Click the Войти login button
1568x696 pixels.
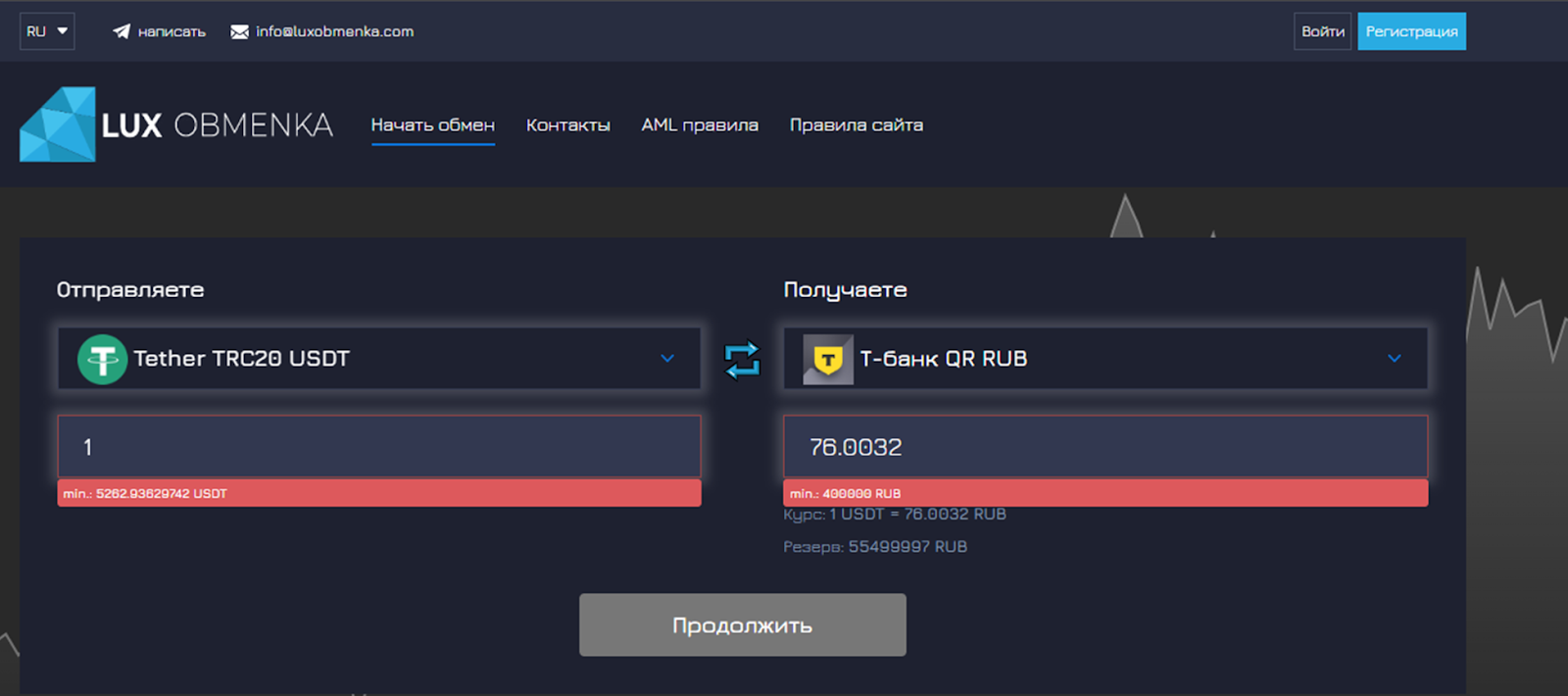coord(1323,31)
